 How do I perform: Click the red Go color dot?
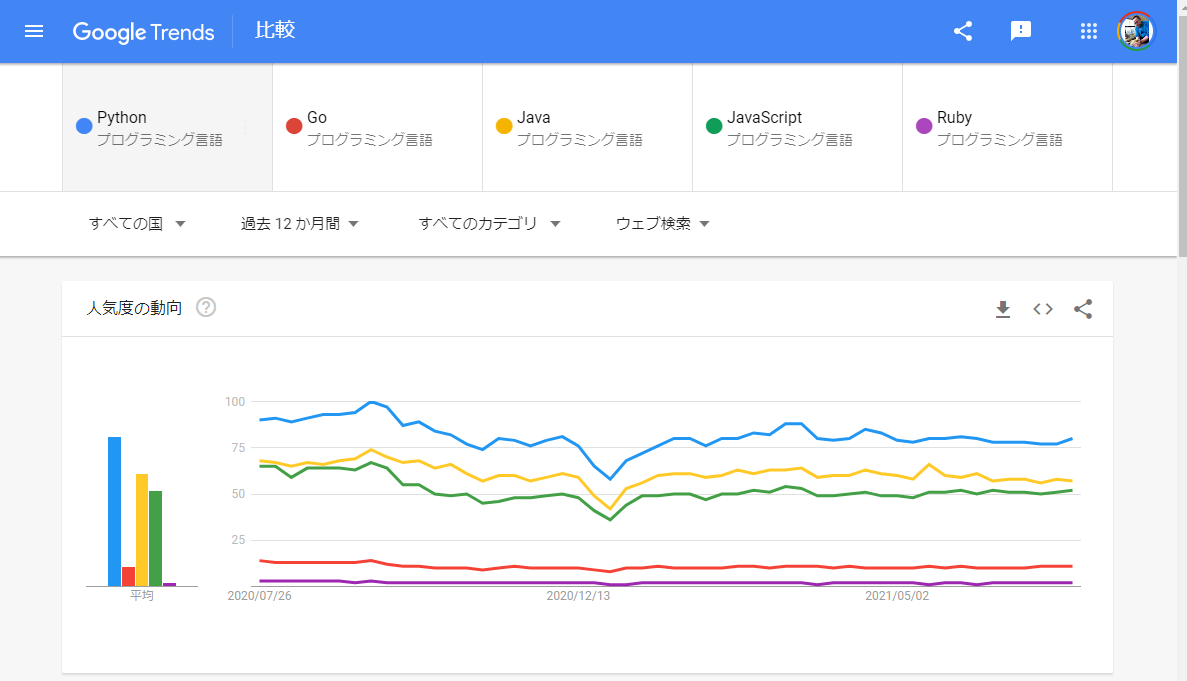[x=294, y=126]
